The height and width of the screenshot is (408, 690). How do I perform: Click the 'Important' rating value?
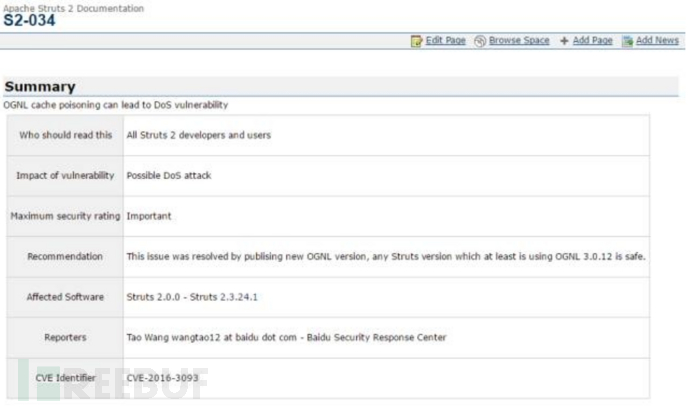[149, 216]
